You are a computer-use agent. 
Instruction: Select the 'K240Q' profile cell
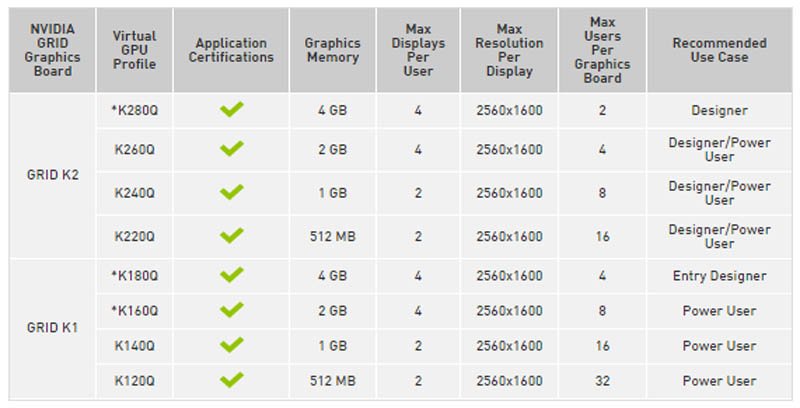click(135, 193)
